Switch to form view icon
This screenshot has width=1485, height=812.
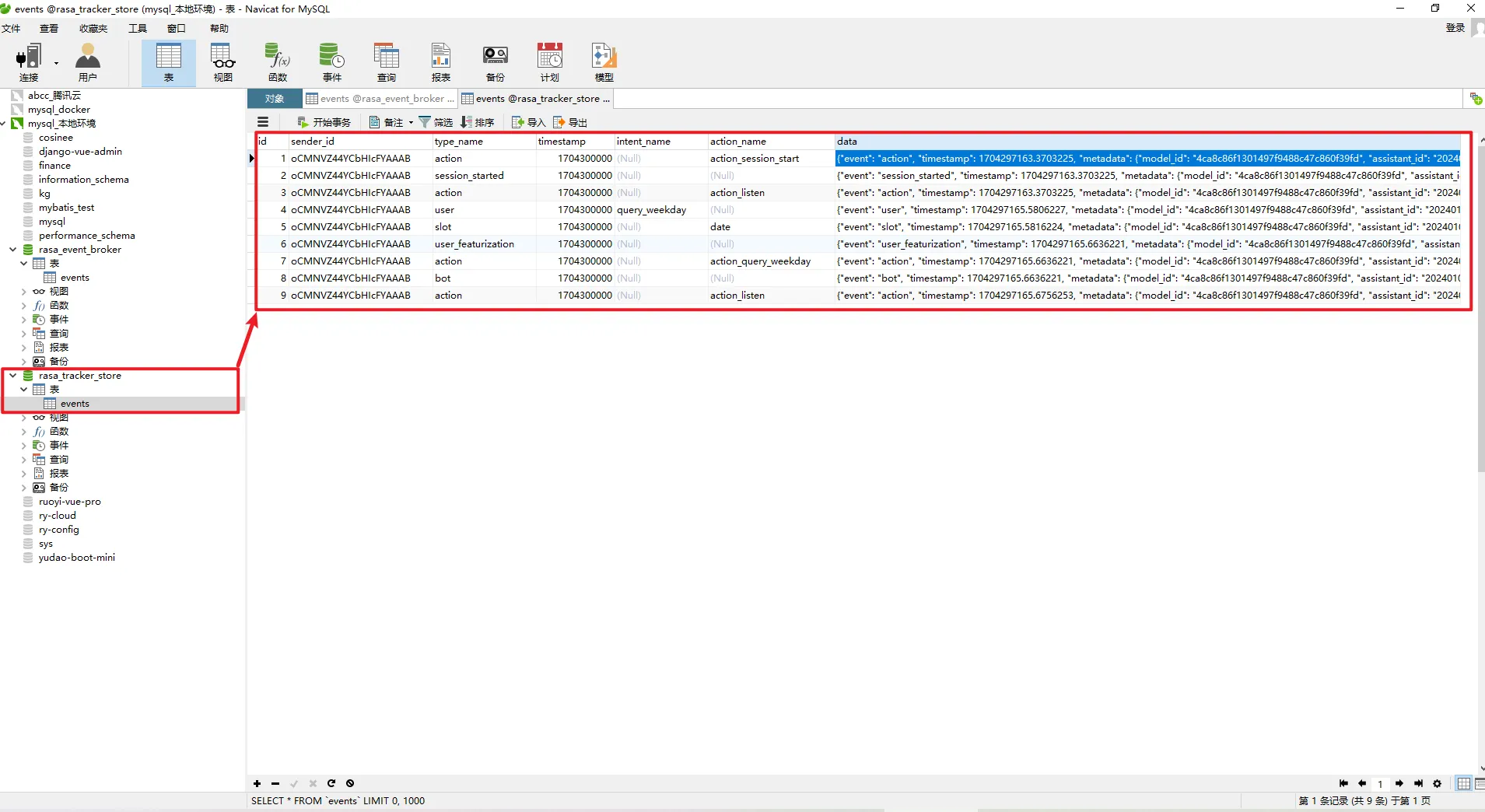point(1480,783)
